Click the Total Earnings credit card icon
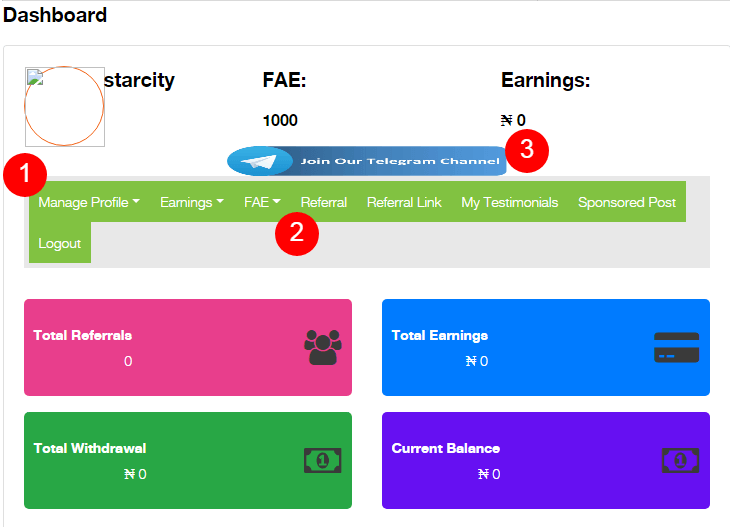The image size is (730, 527). click(x=676, y=347)
